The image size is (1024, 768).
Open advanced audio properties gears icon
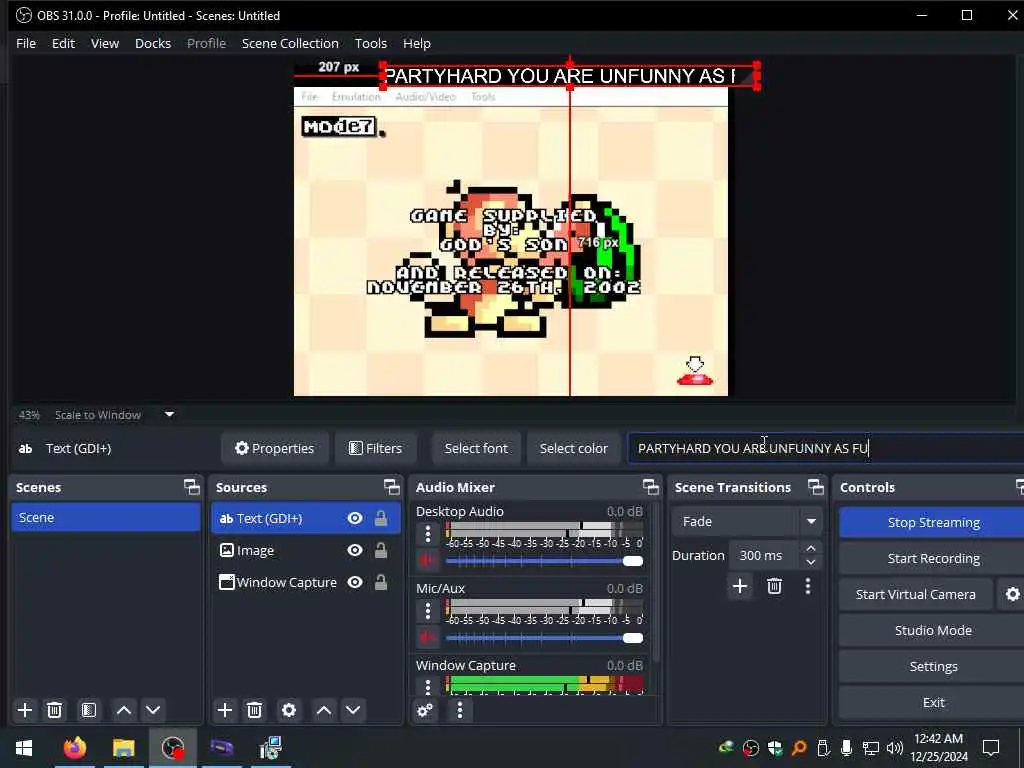click(x=425, y=710)
